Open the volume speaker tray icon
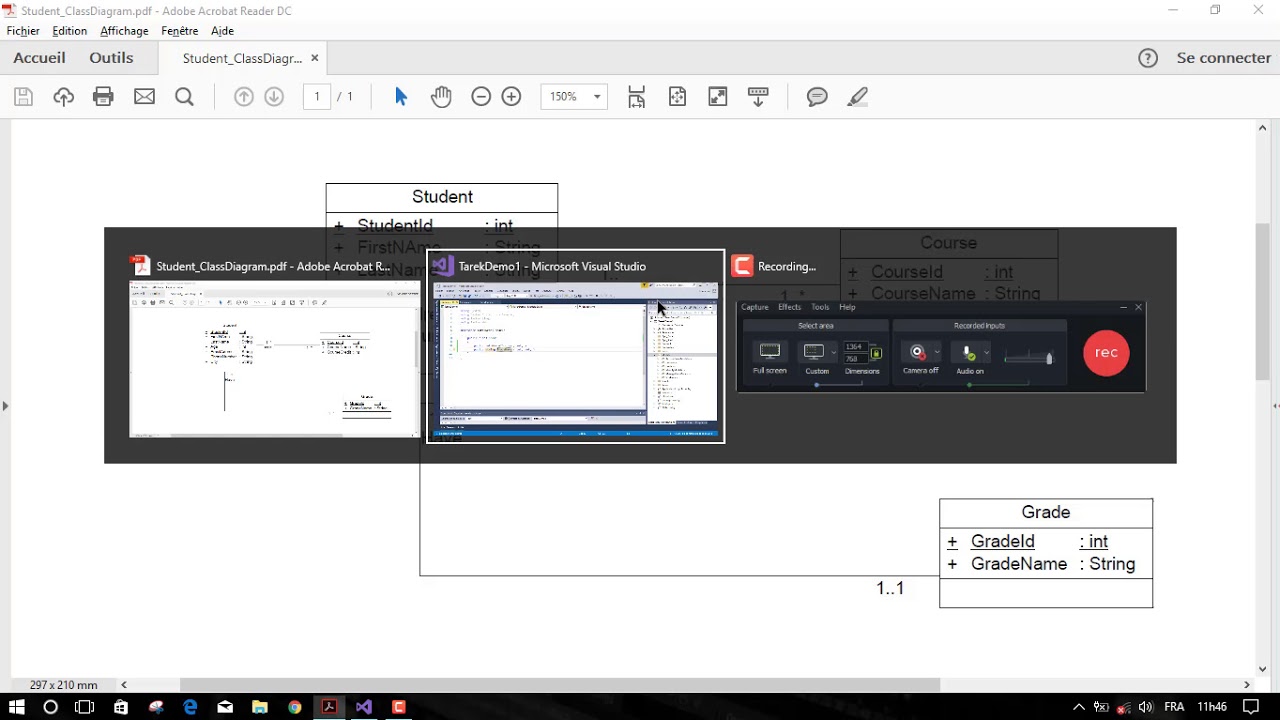The height and width of the screenshot is (720, 1280). (1146, 707)
